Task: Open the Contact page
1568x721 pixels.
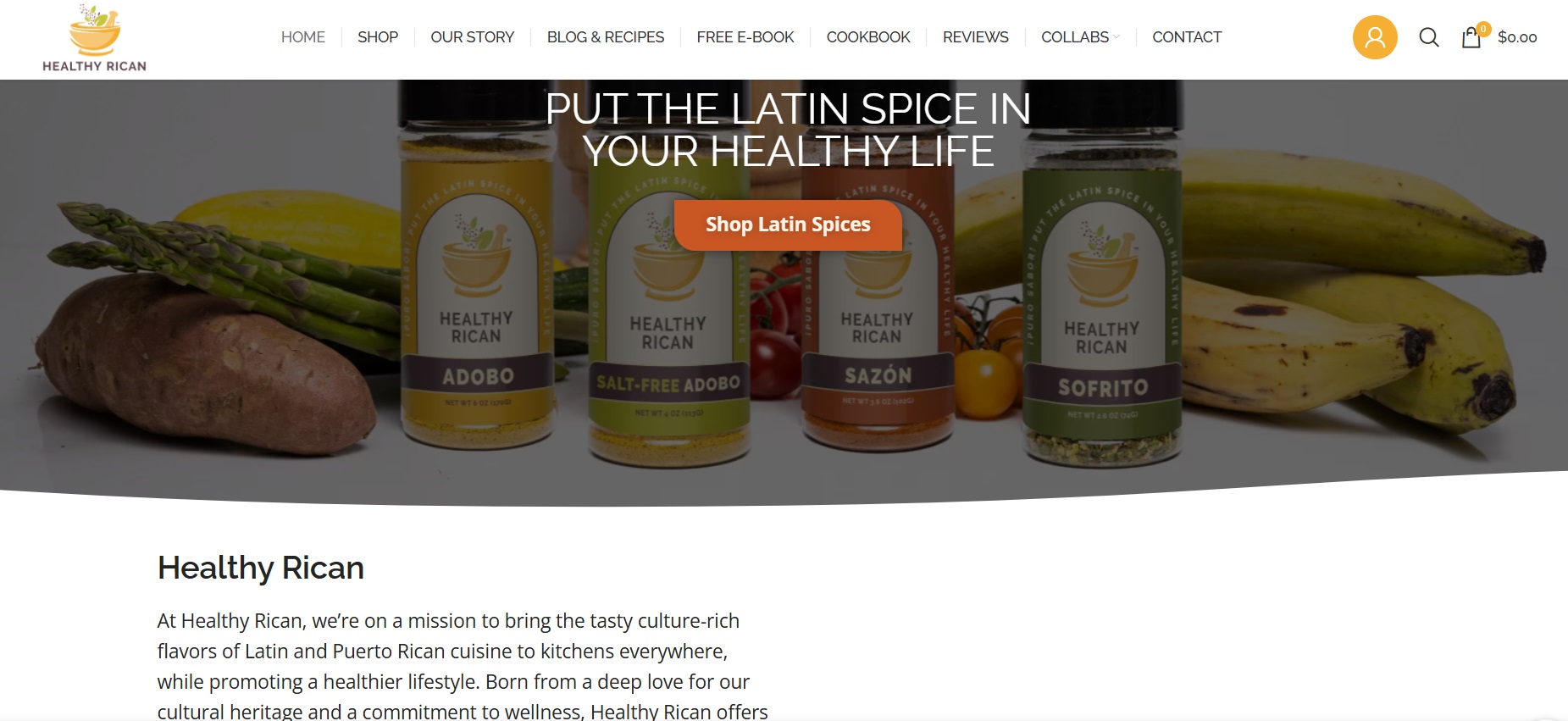Action: click(1187, 37)
